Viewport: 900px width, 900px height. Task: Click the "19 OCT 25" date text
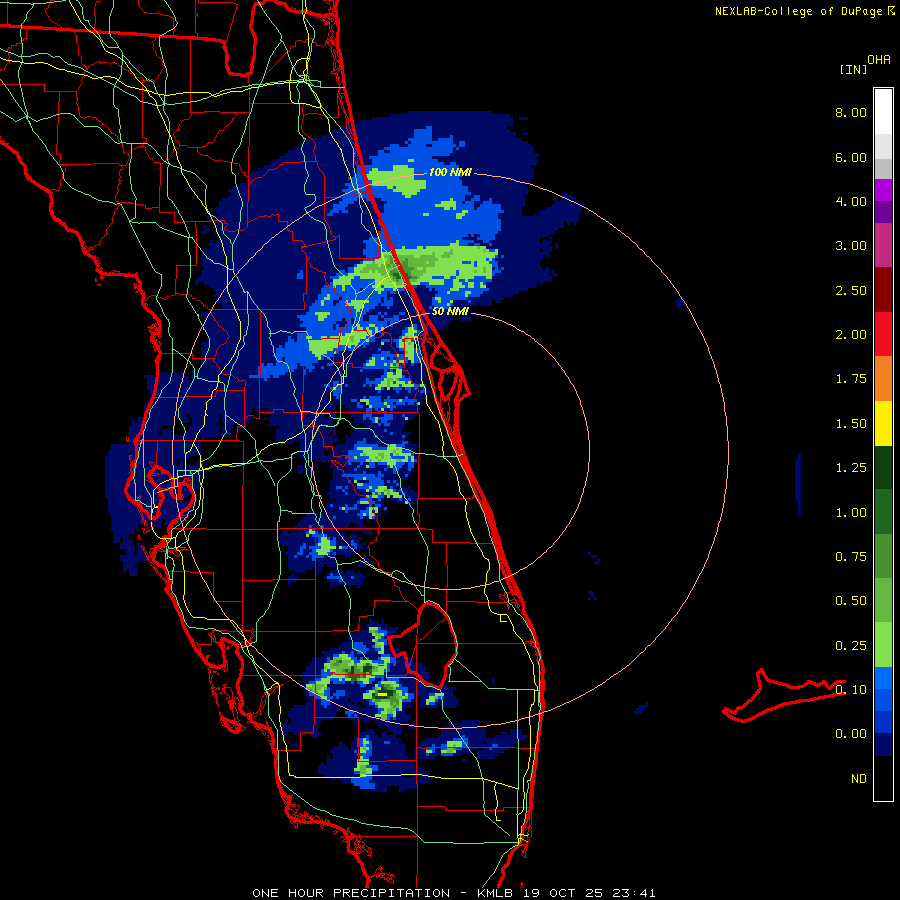(x=561, y=893)
